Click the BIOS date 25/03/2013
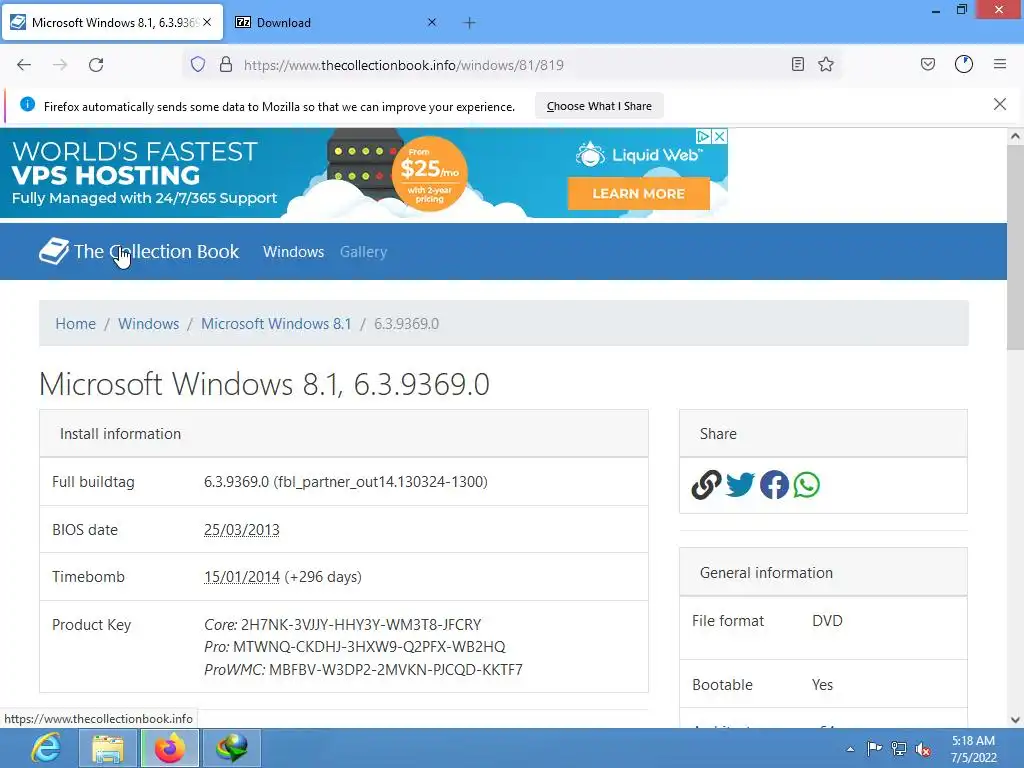Image resolution: width=1024 pixels, height=768 pixels. [x=242, y=530]
